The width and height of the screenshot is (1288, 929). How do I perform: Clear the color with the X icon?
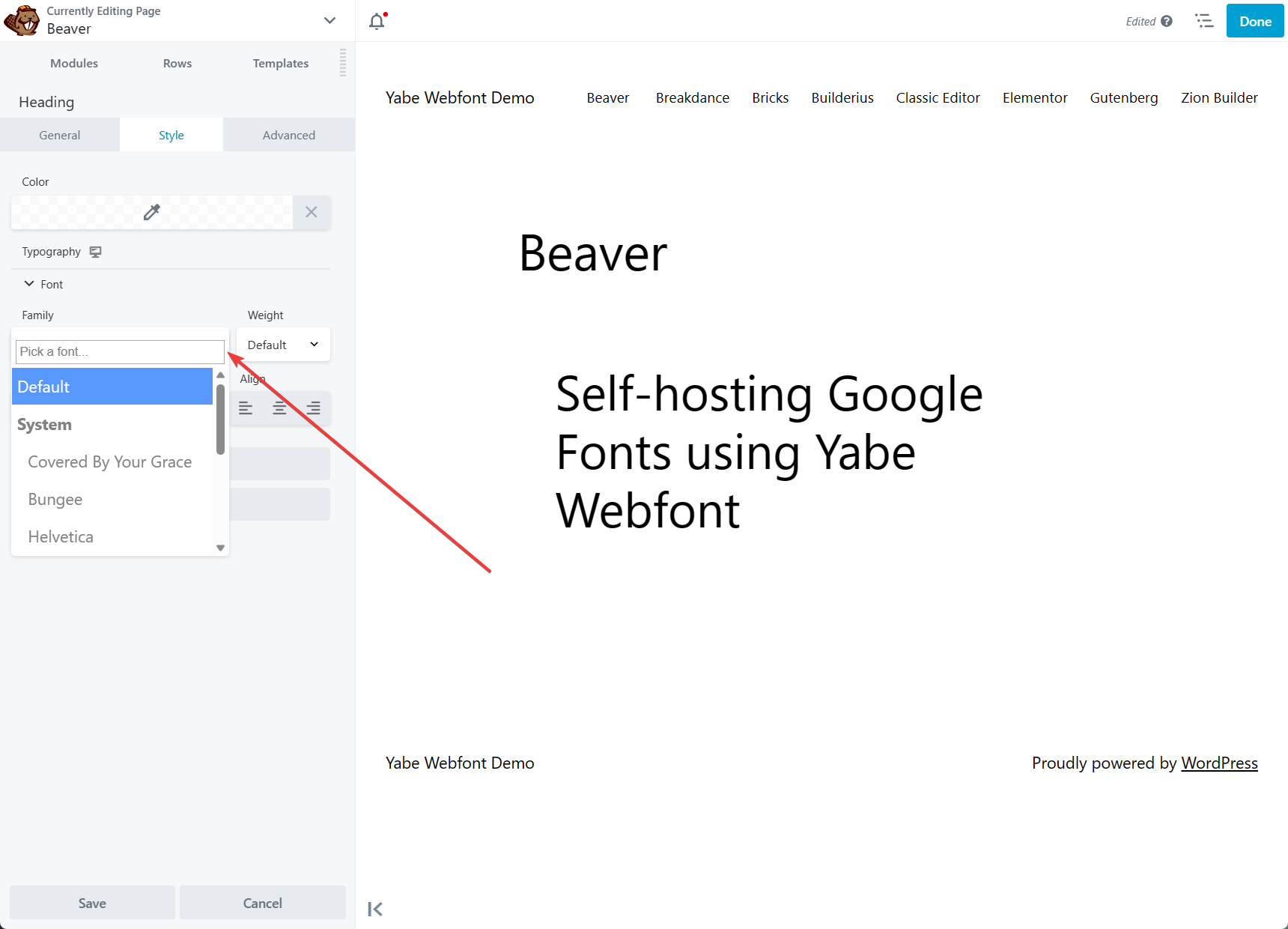pyautogui.click(x=312, y=212)
